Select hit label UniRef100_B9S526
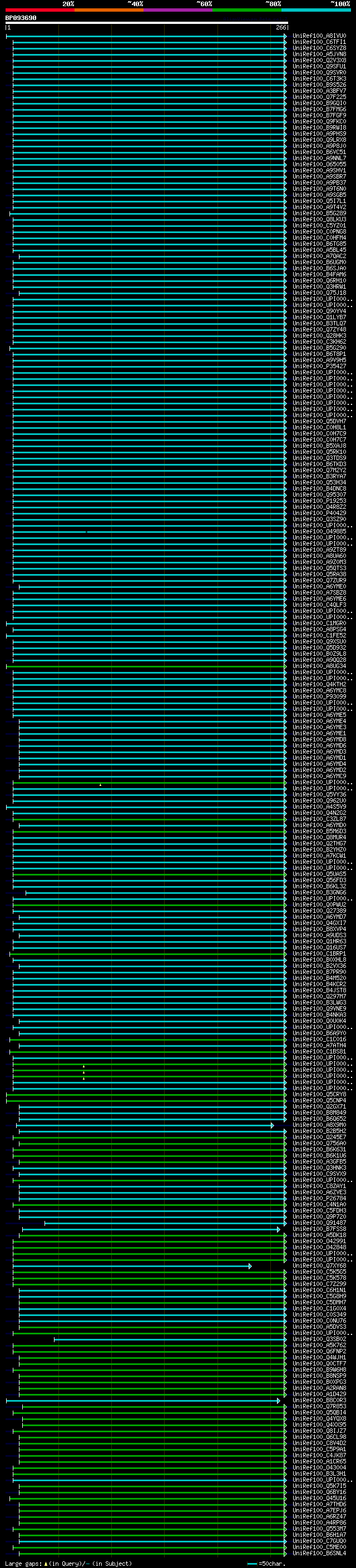Screen dimensions: 356x1568 click(x=319, y=85)
